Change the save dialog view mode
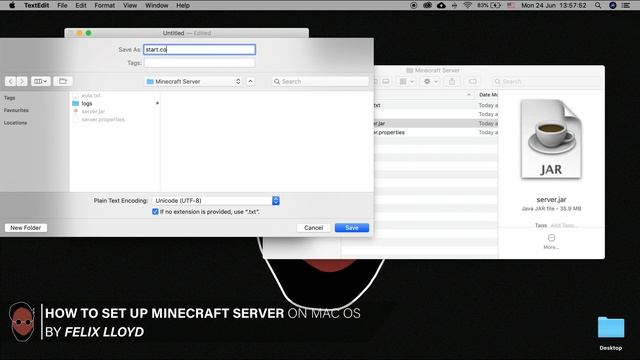 click(40, 81)
